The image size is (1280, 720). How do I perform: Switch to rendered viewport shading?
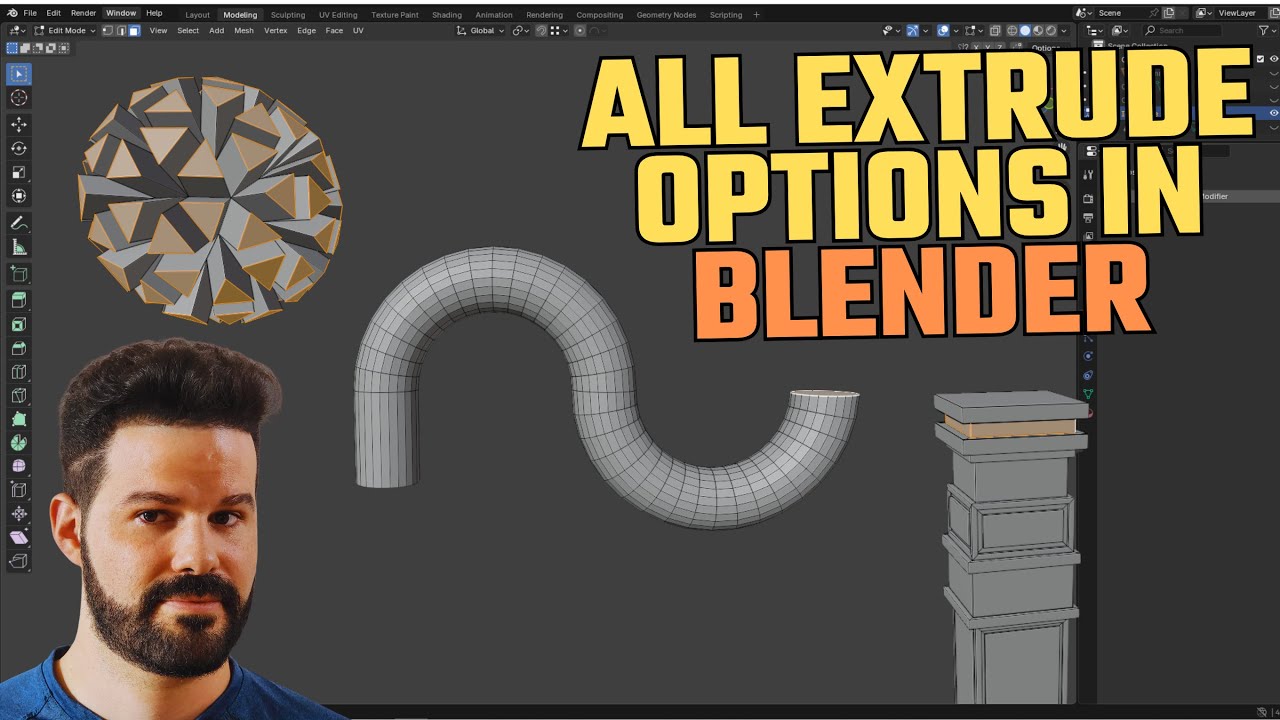click(x=1051, y=30)
